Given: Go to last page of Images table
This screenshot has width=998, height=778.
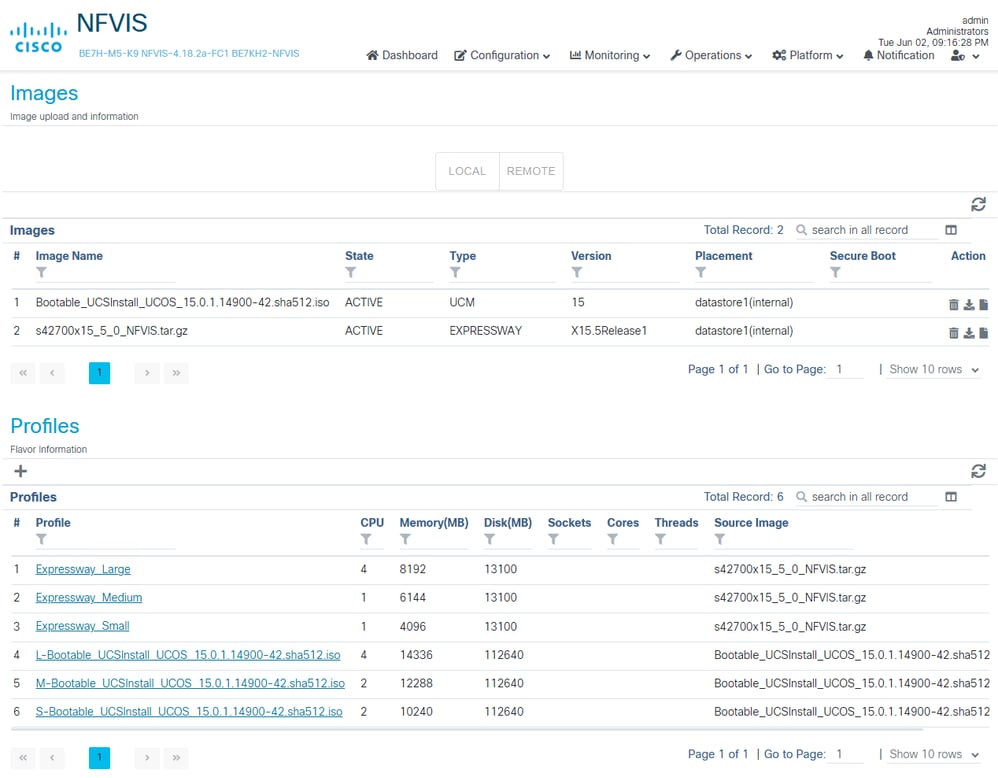Looking at the screenshot, I should click(x=176, y=373).
